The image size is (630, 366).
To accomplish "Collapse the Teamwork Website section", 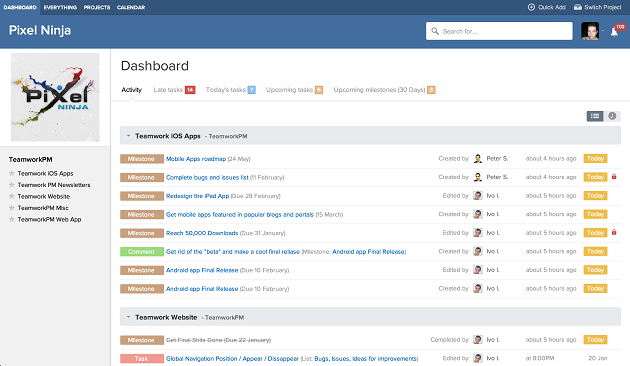I will pyautogui.click(x=129, y=317).
